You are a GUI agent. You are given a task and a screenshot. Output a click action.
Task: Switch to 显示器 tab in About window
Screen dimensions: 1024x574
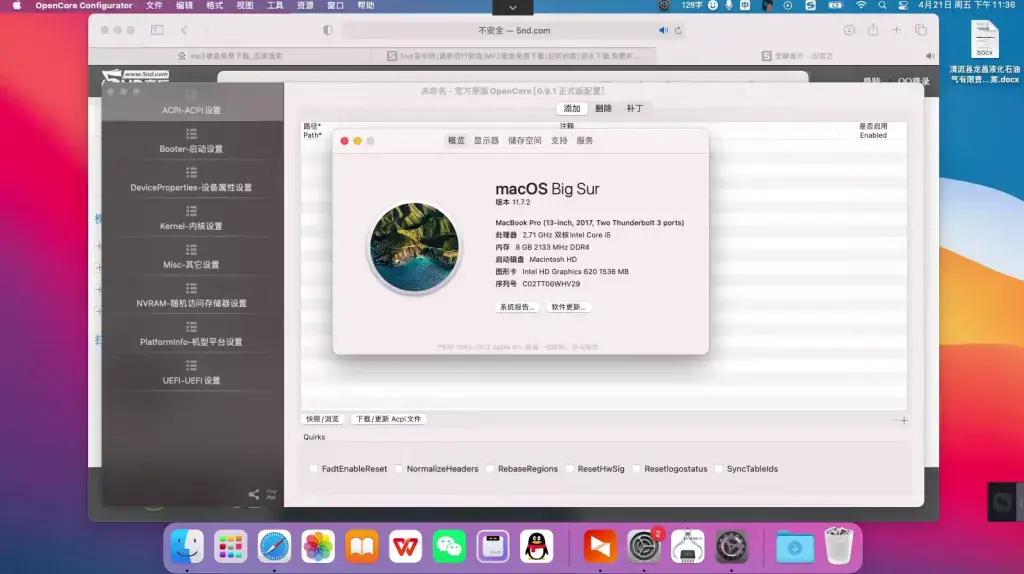tap(487, 140)
